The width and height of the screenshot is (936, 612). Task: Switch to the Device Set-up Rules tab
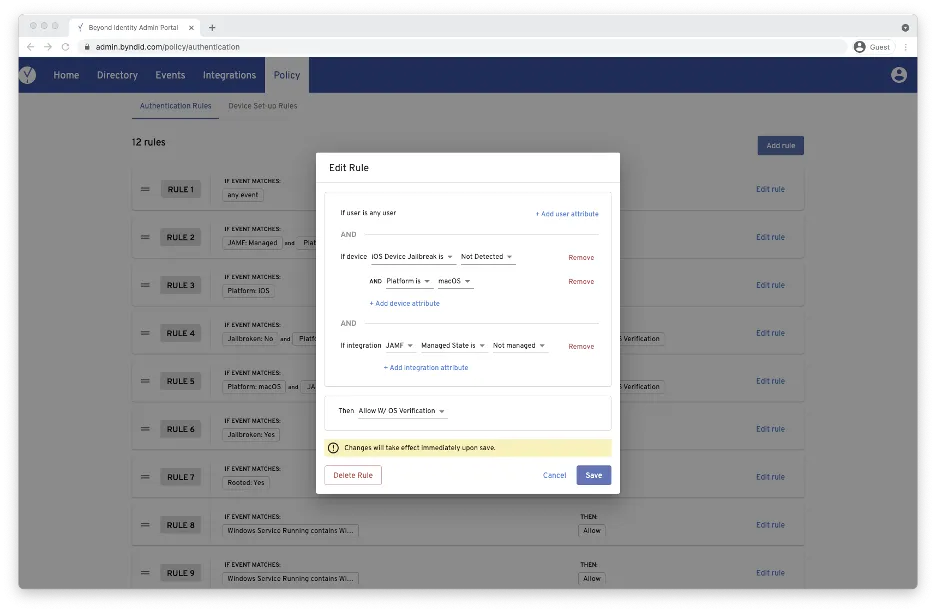tap(263, 105)
